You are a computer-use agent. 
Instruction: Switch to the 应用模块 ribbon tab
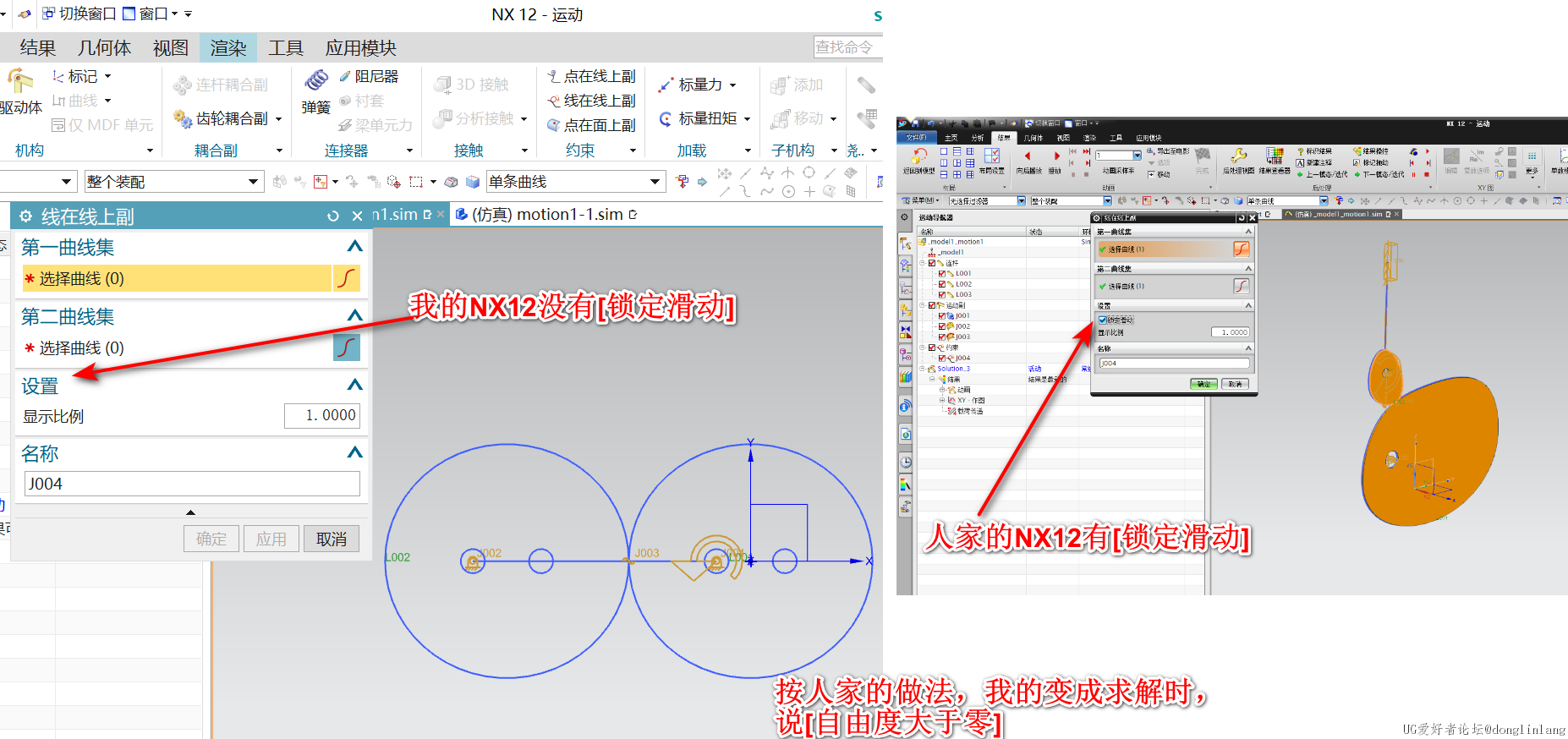(x=361, y=48)
